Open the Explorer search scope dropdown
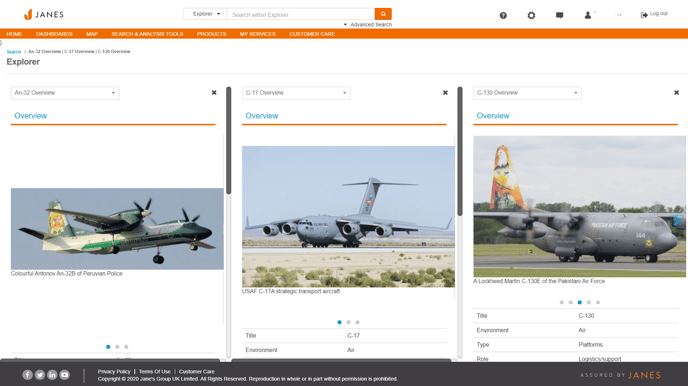The width and height of the screenshot is (688, 386). 205,14
